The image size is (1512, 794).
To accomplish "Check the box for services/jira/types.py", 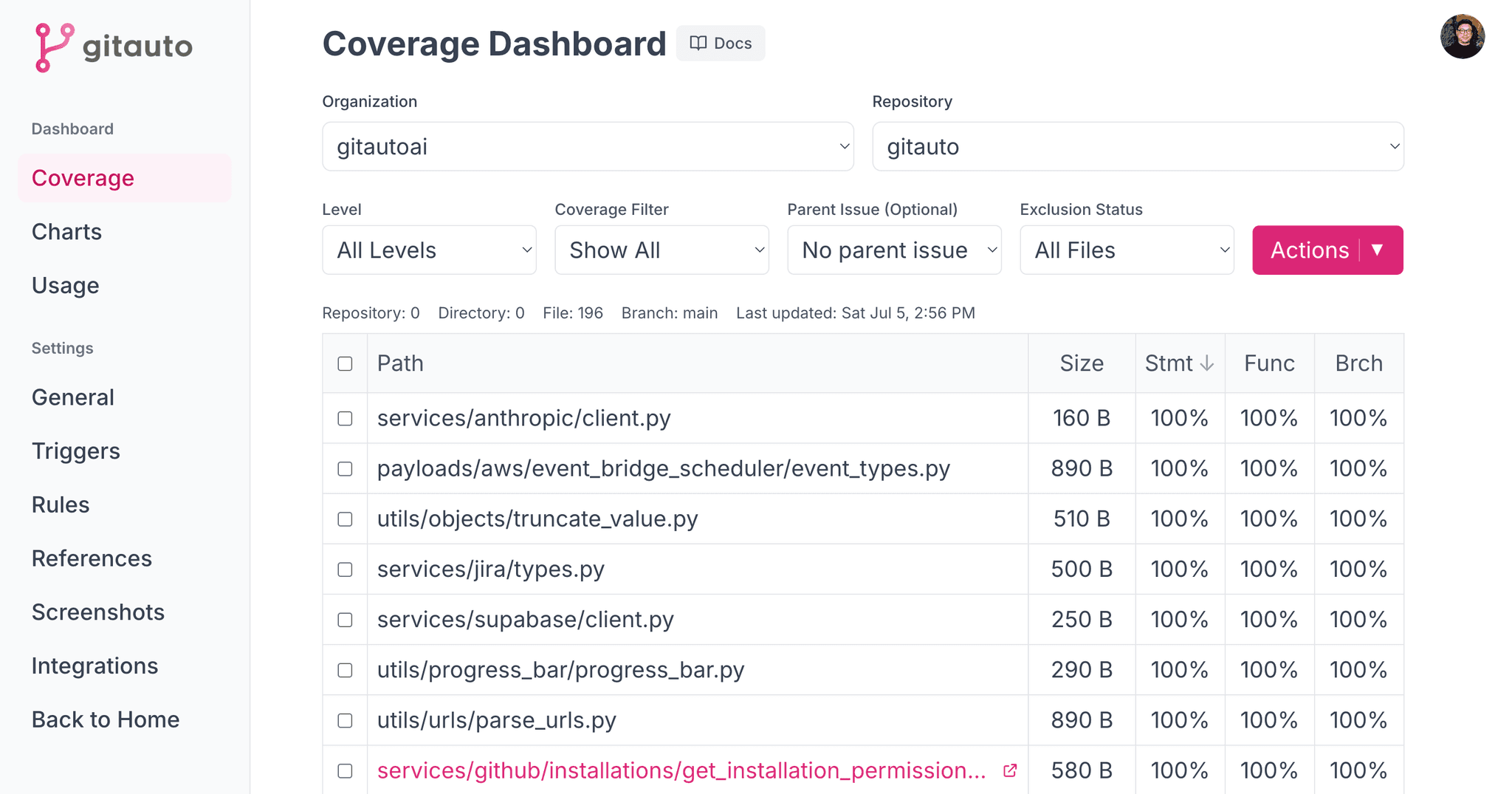I will (x=345, y=569).
